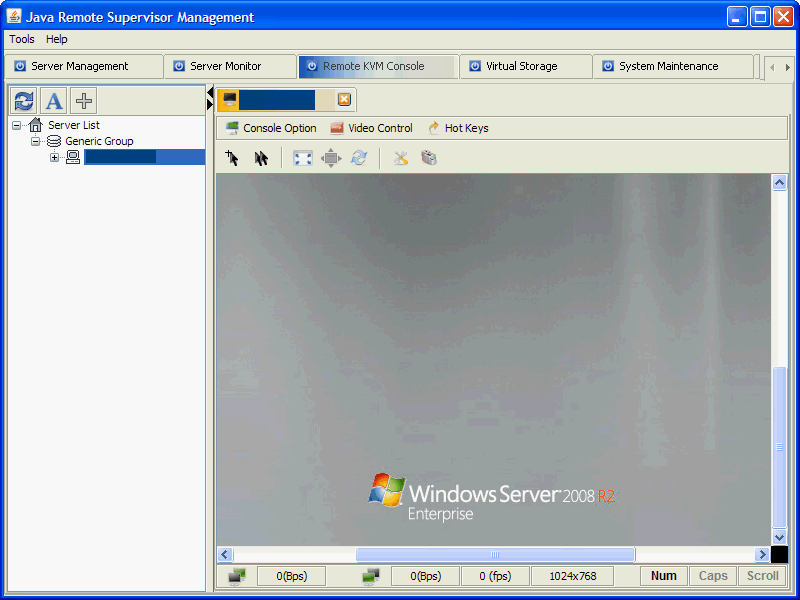The width and height of the screenshot is (800, 600).
Task: Click the Server List label
Action: 74,125
